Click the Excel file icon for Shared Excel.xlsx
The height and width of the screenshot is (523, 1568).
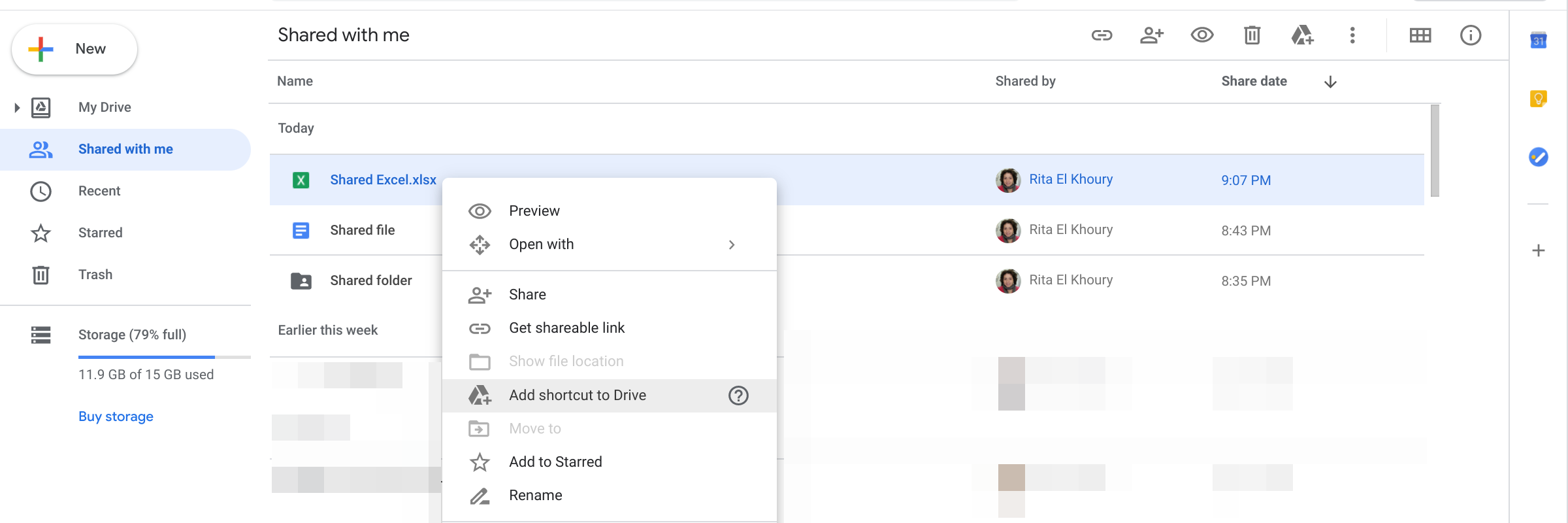coord(301,180)
